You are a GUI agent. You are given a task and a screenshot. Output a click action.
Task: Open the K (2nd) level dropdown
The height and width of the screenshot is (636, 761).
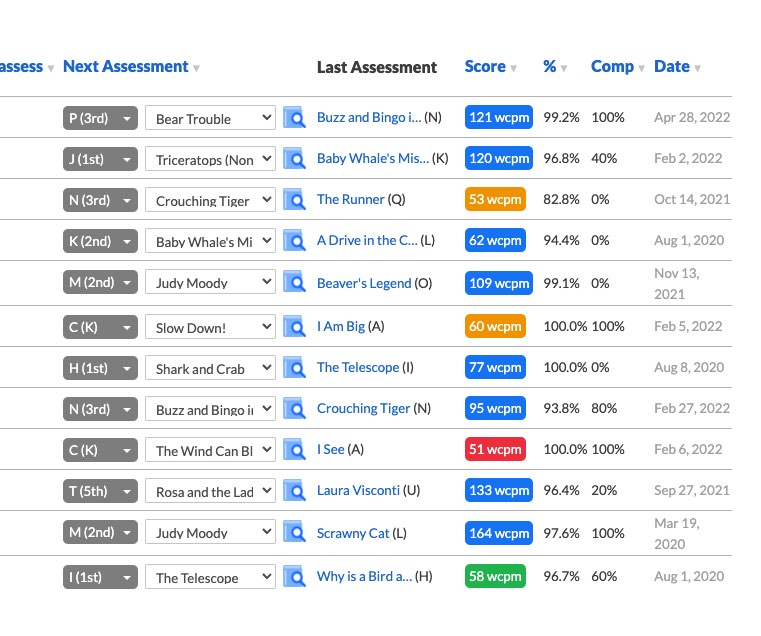point(100,241)
